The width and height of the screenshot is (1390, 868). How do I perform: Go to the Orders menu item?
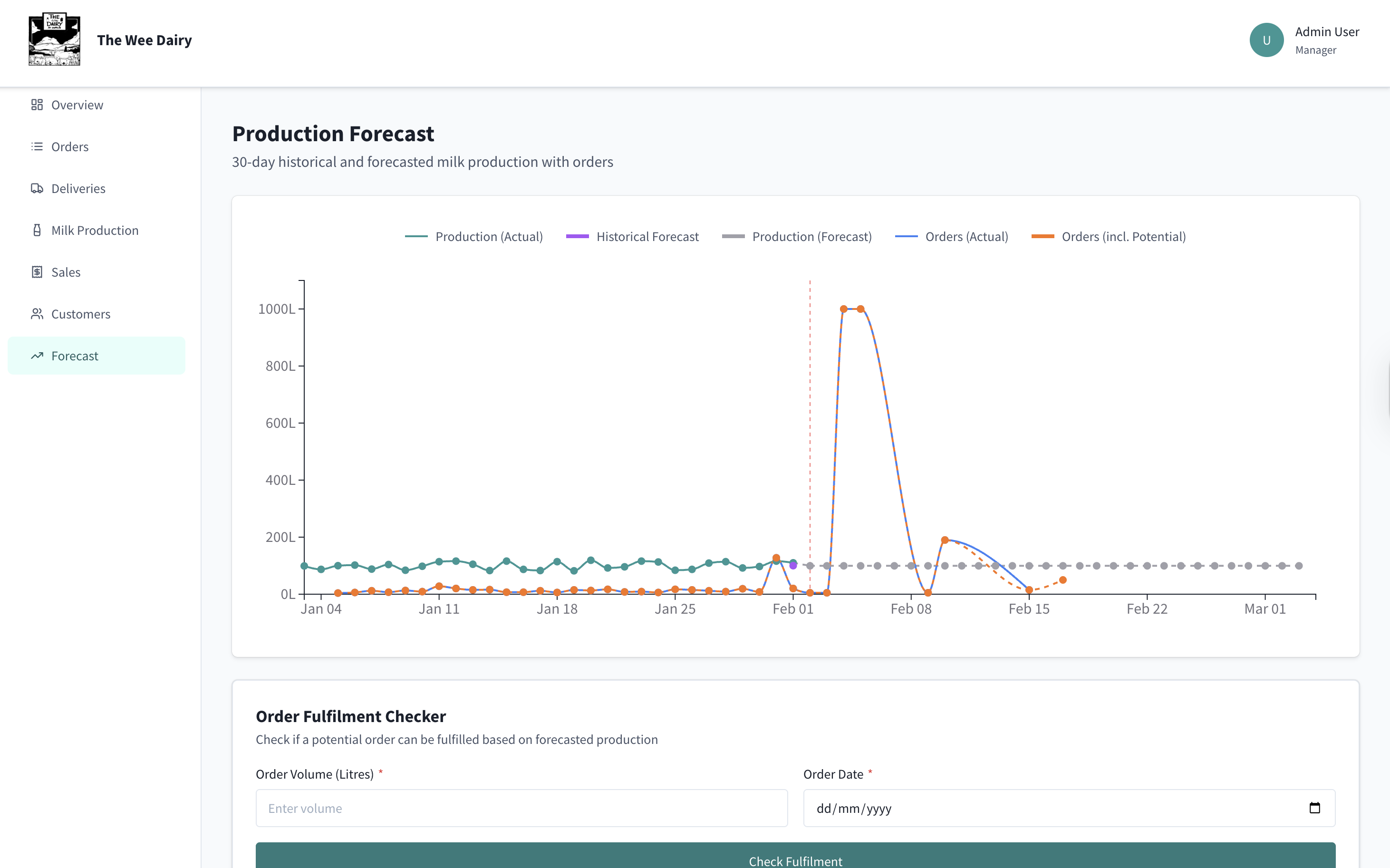69,147
